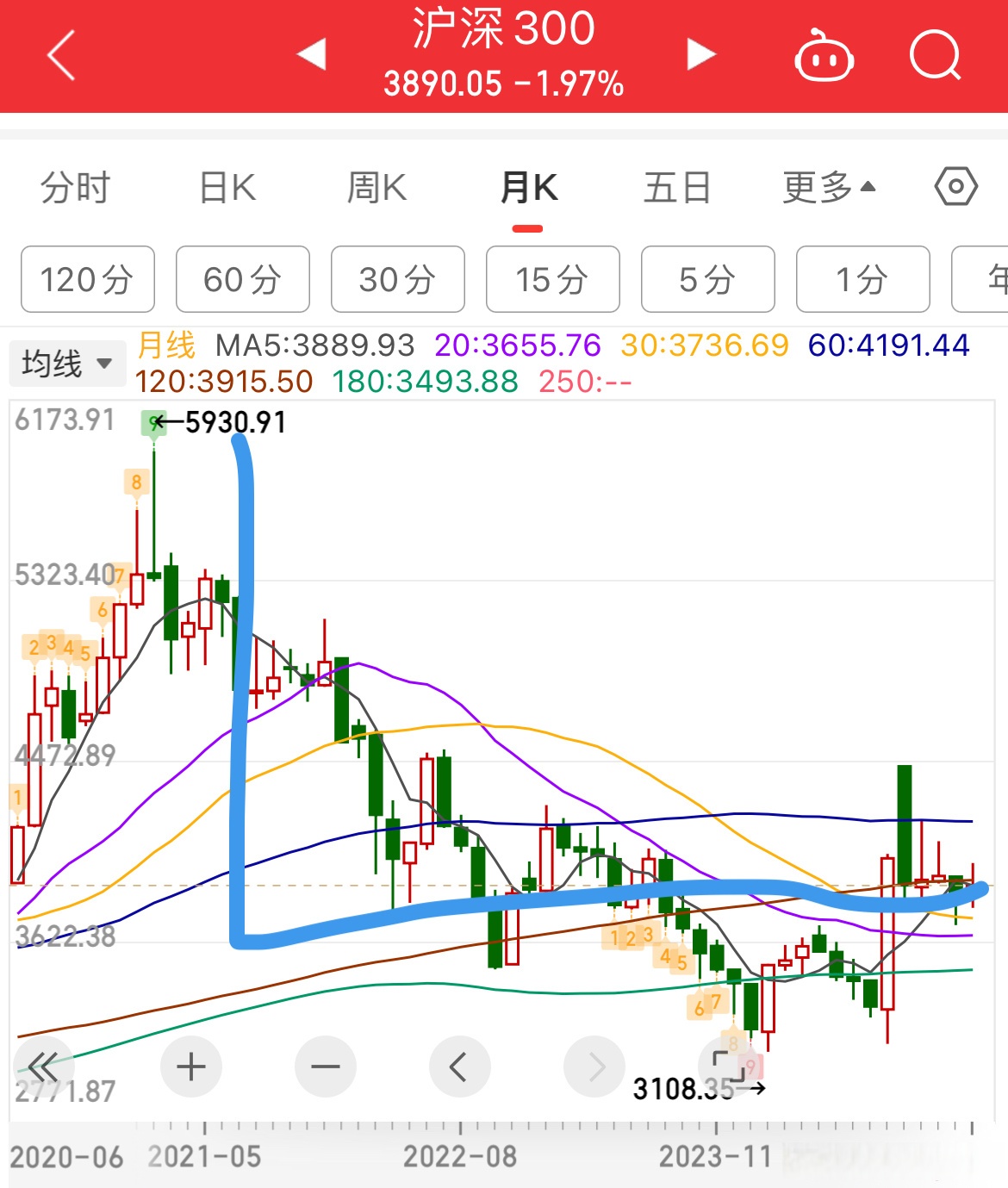This screenshot has height=1188, width=1008.
Task: Tap the 2021-05 date axis label
Action: click(204, 1156)
